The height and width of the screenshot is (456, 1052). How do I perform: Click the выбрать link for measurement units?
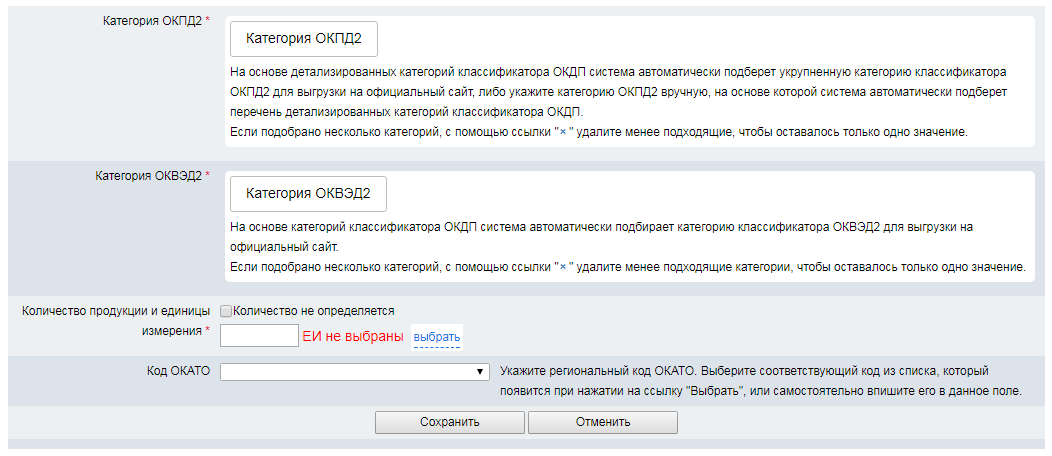click(436, 337)
